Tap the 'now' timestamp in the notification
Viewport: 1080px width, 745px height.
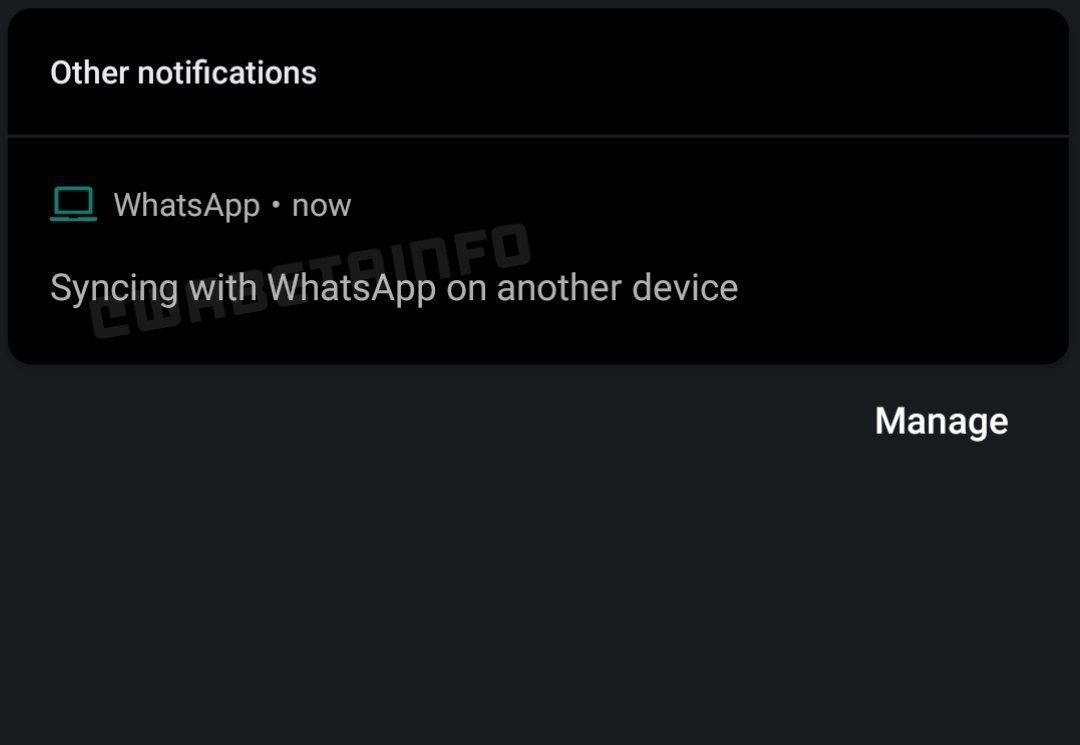[322, 206]
